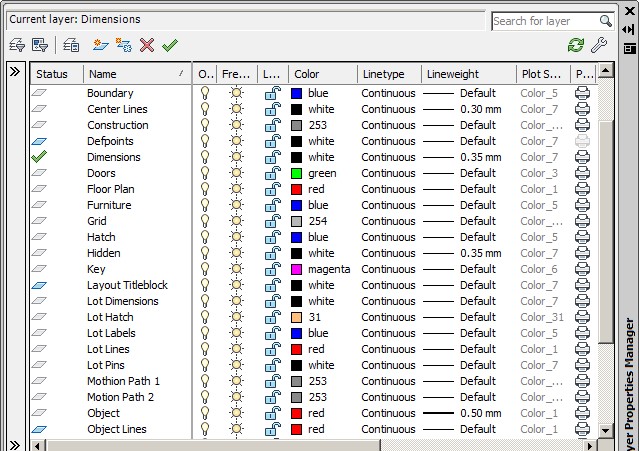Sort layers by Name column header
This screenshot has width=639, height=451.
pyautogui.click(x=103, y=74)
